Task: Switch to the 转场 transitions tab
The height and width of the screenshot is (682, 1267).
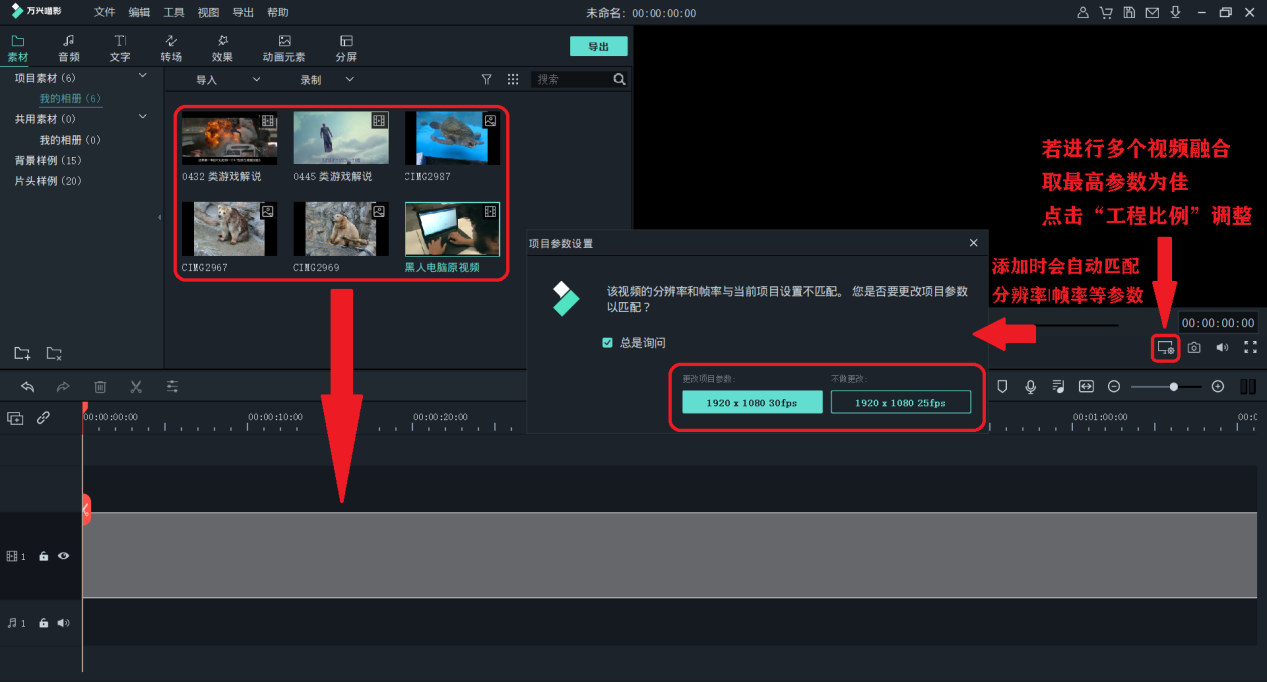Action: (x=170, y=46)
